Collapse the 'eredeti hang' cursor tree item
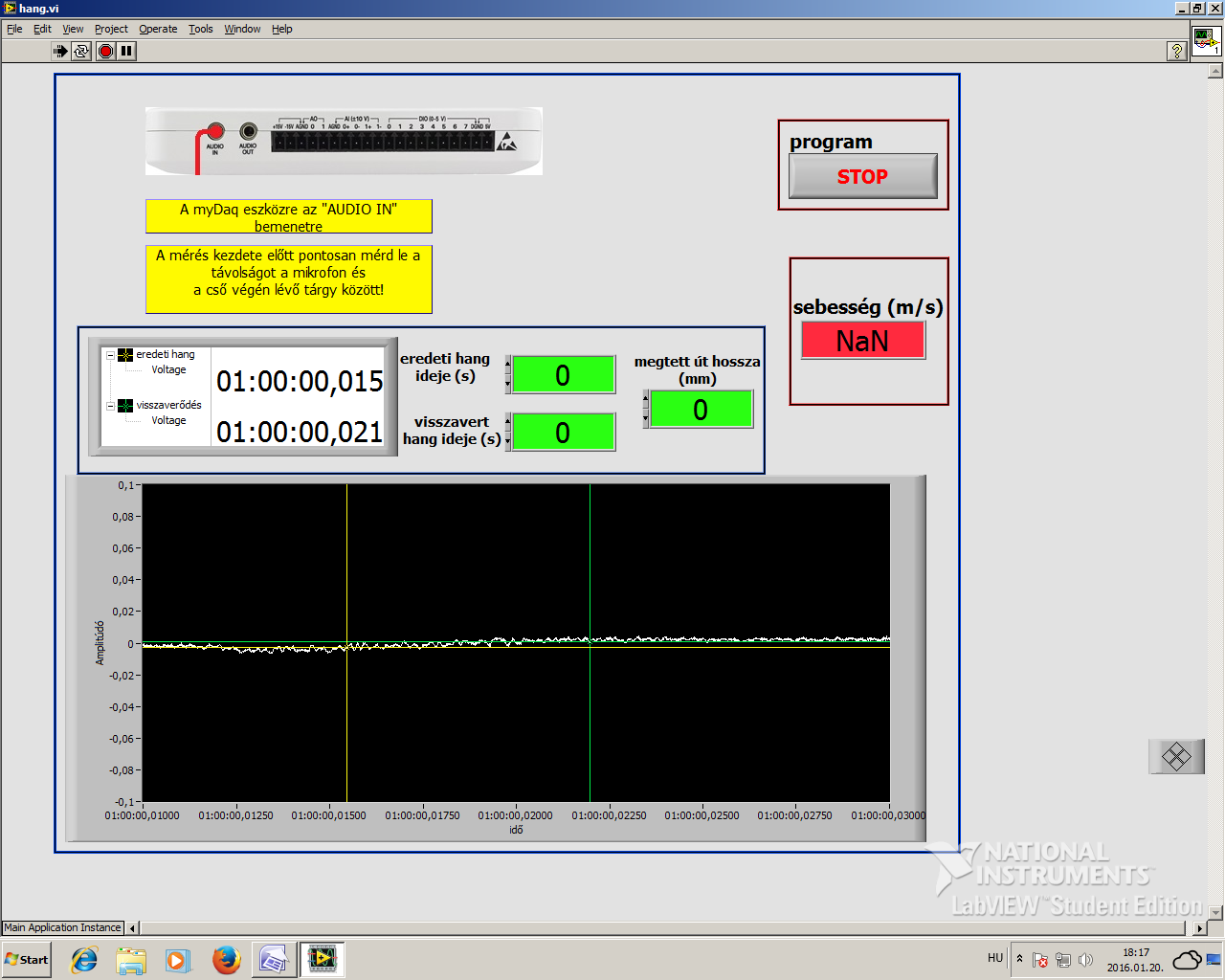Screen dimensions: 1225x980 [x=110, y=355]
